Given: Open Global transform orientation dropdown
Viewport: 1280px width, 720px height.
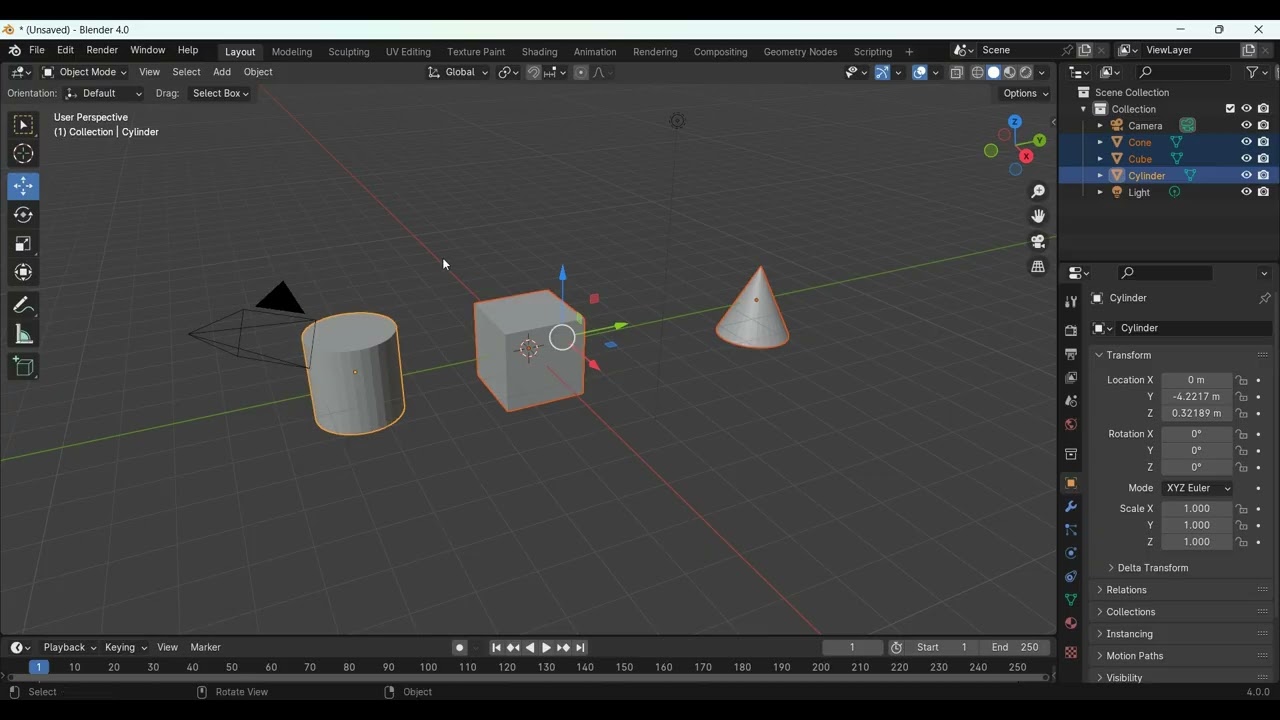Looking at the screenshot, I should tap(459, 72).
